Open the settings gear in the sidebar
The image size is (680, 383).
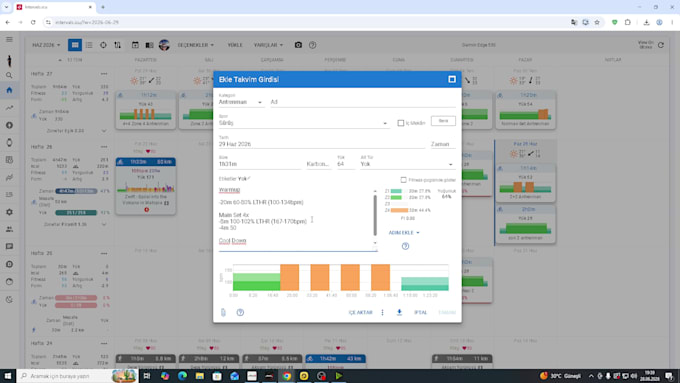9,212
